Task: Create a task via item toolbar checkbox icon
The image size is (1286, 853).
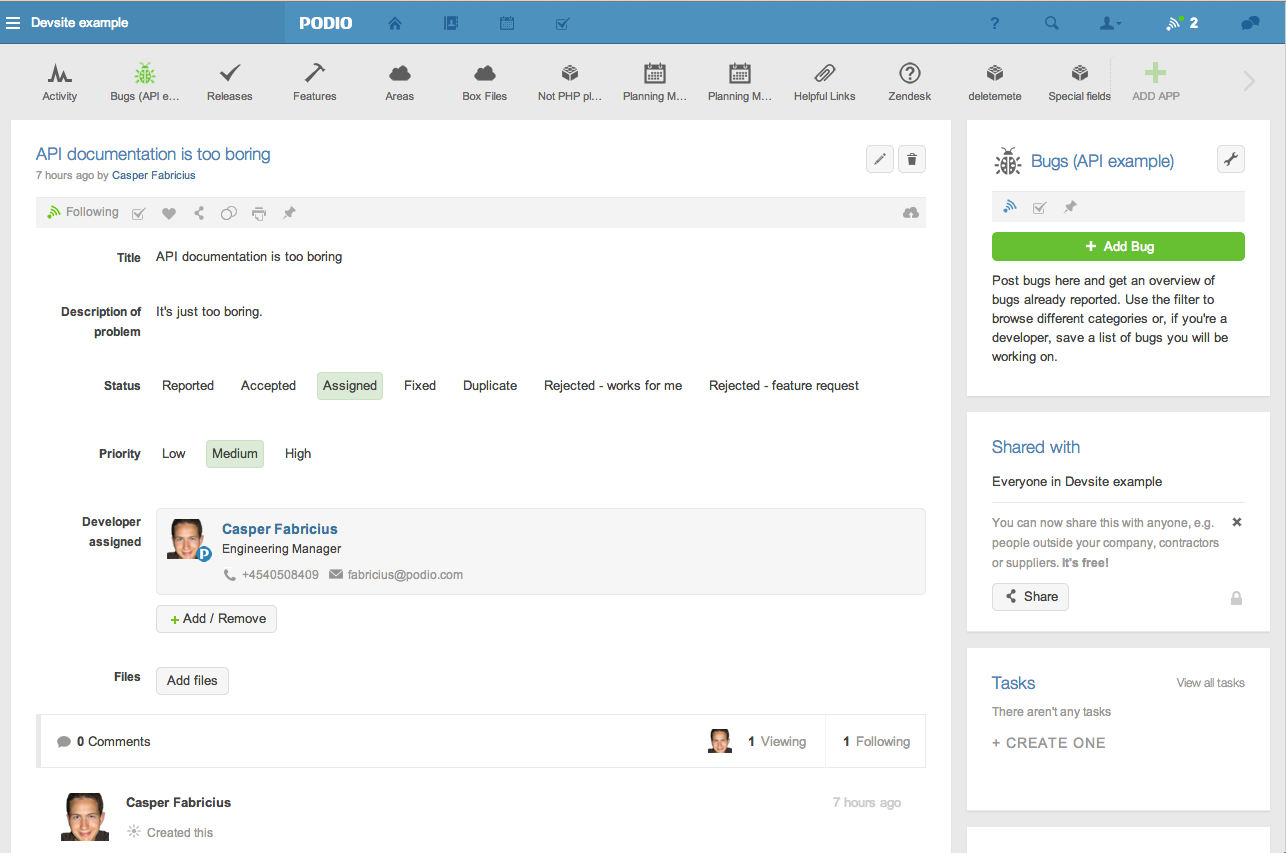Action: 139,213
